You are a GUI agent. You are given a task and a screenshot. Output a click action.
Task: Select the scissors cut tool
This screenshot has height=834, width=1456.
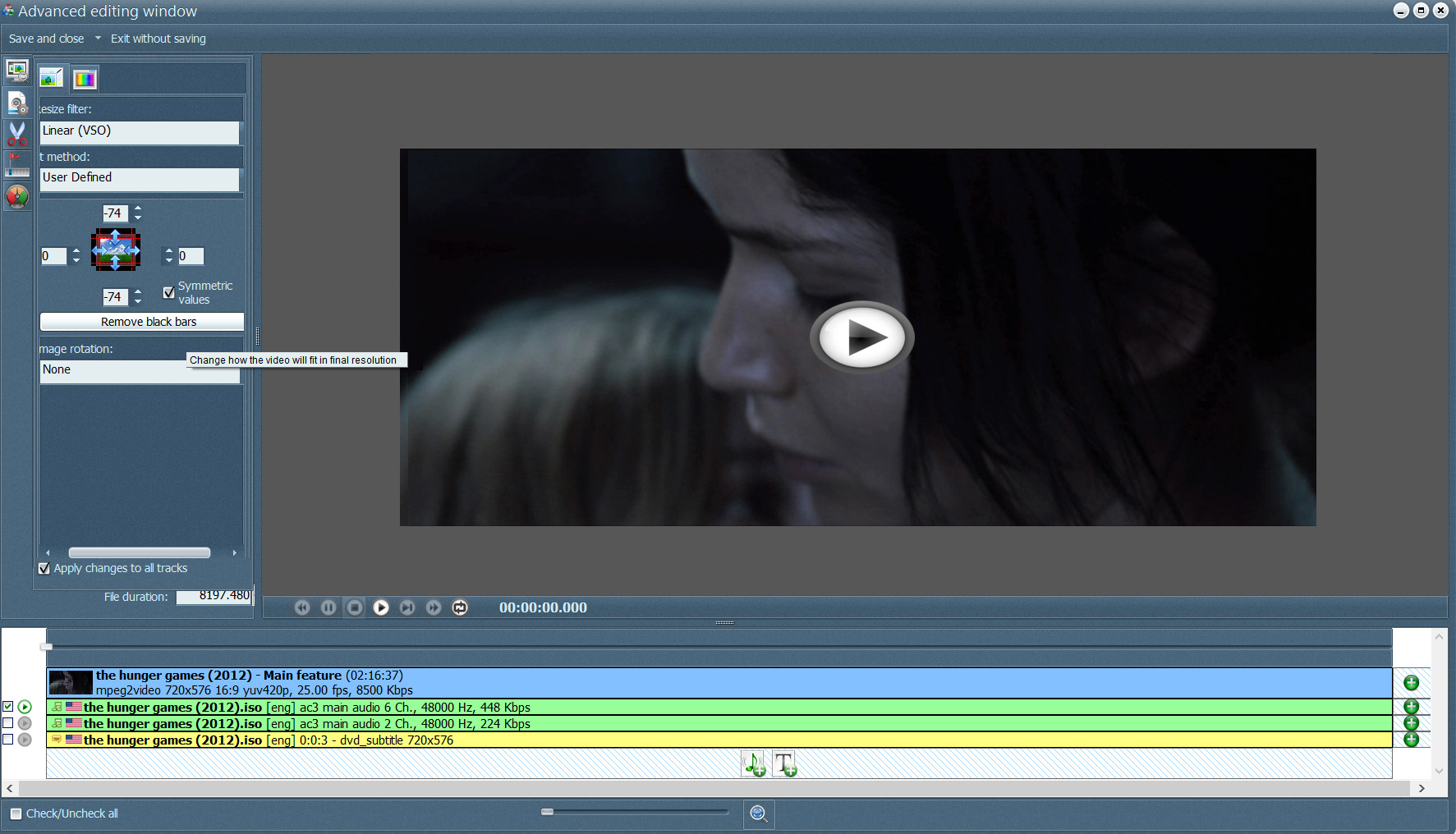tap(17, 133)
